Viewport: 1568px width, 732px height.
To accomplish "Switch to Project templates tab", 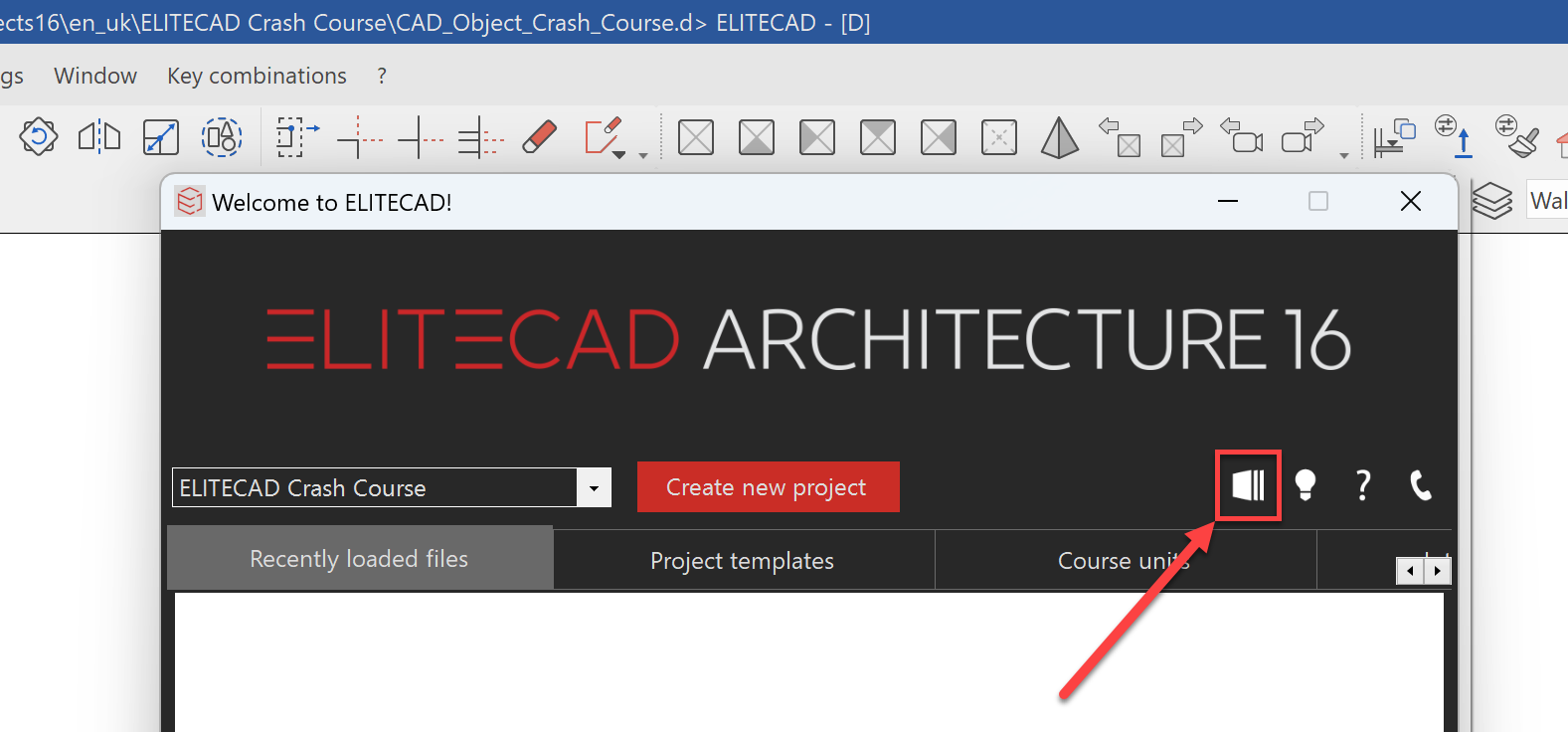I will pyautogui.click(x=743, y=561).
